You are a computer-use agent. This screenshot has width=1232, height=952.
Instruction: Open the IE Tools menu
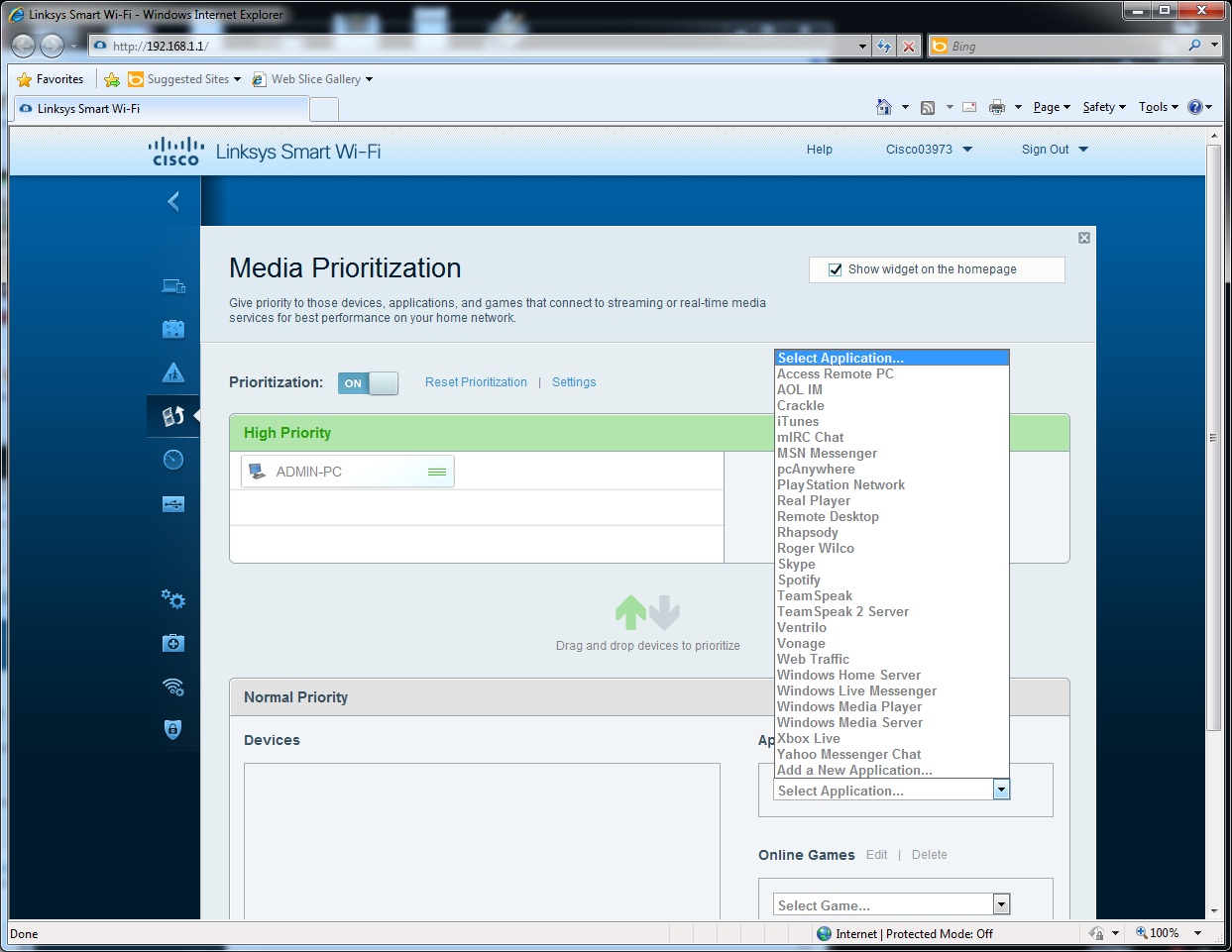coord(1159,107)
